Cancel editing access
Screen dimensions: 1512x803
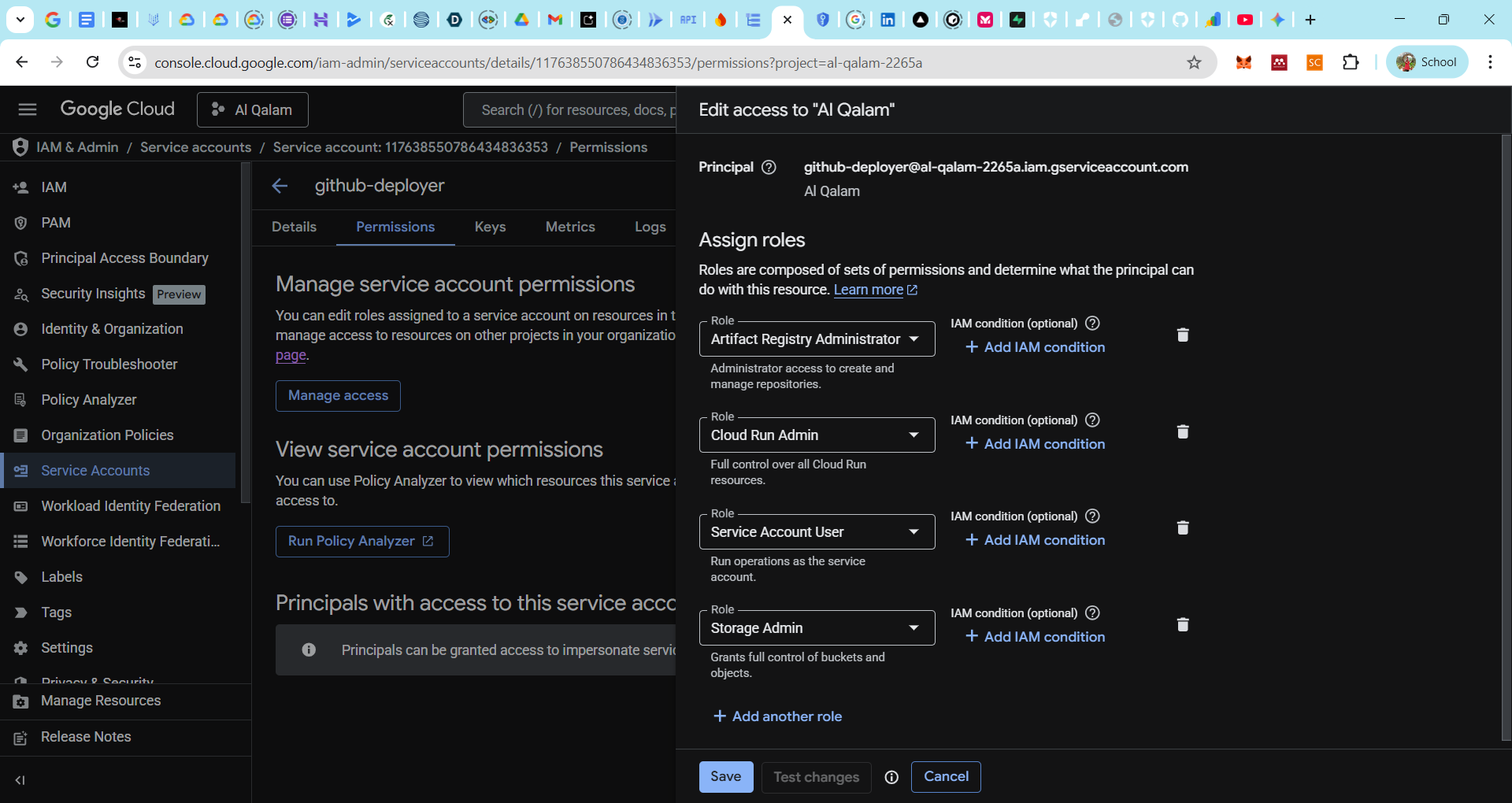click(946, 777)
